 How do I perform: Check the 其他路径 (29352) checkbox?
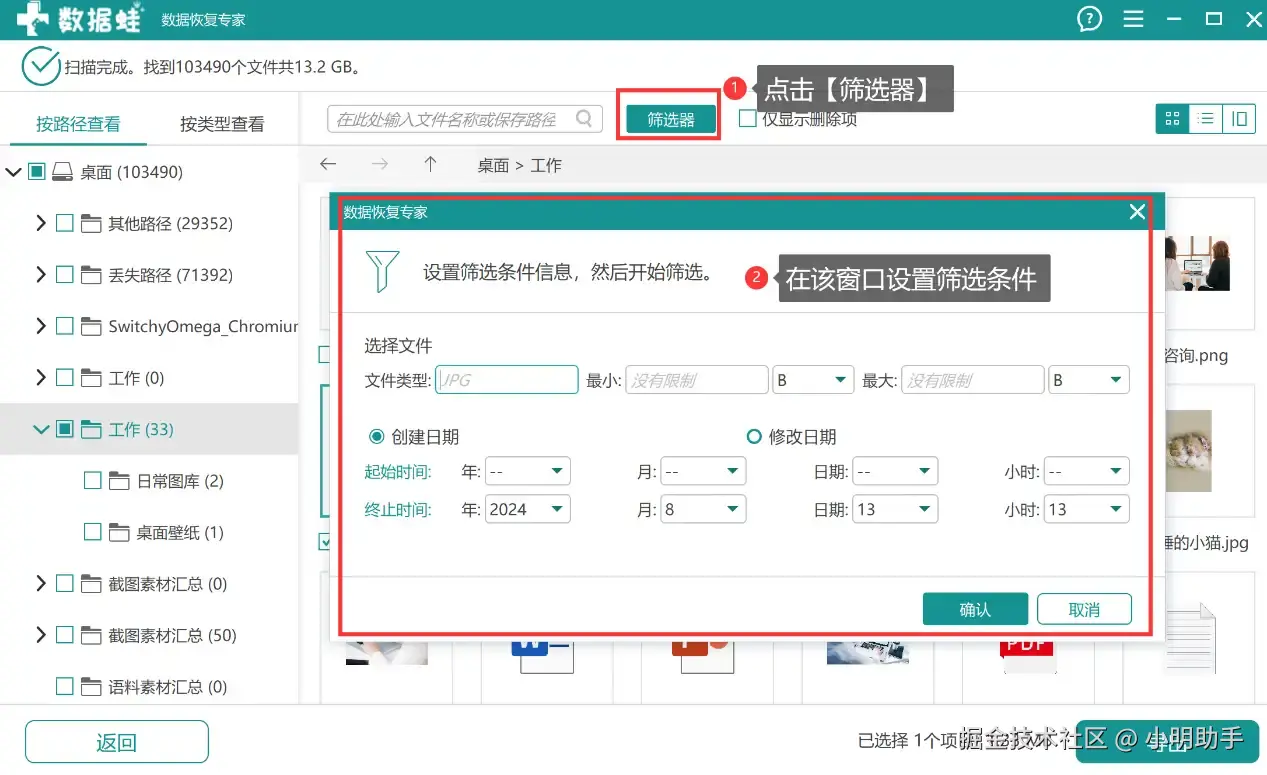(65, 223)
